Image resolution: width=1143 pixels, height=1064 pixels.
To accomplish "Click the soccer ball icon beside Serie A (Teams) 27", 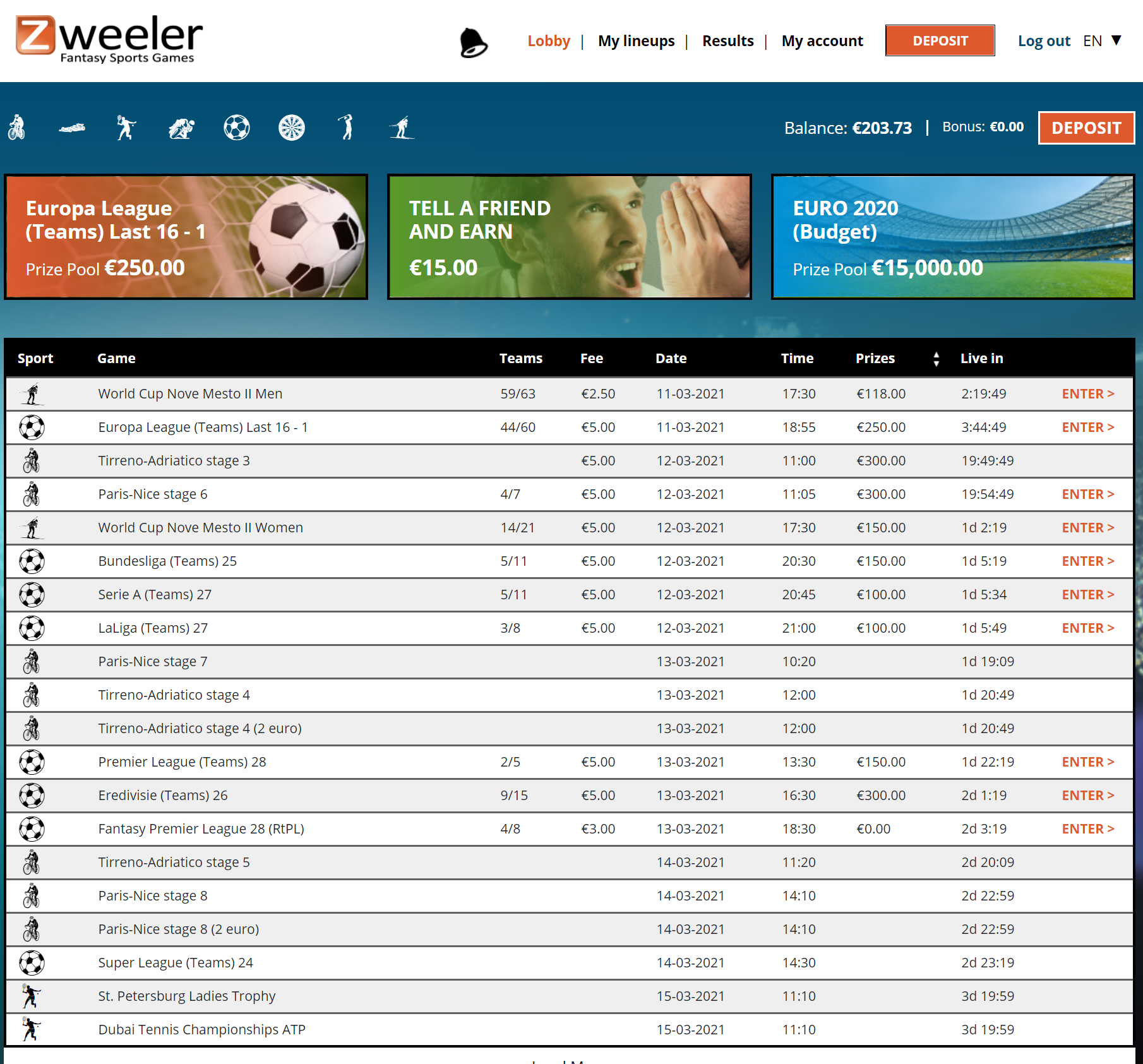I will point(32,594).
